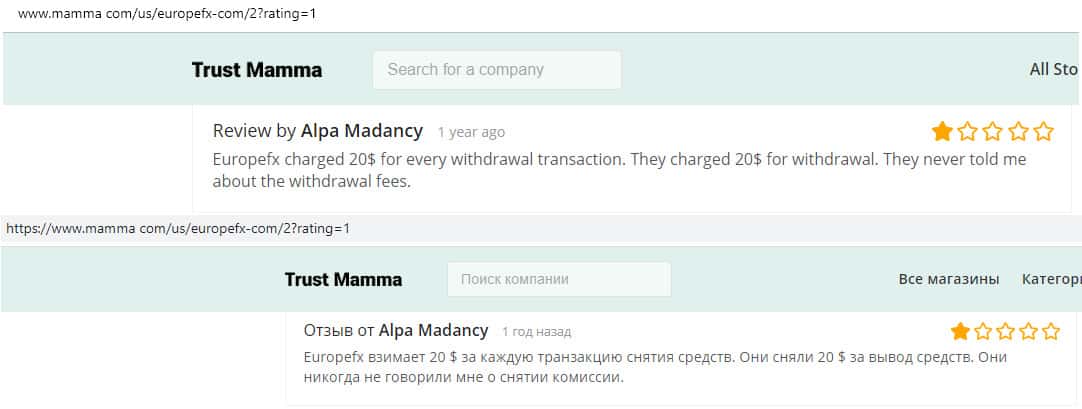Image resolution: width=1082 pixels, height=409 pixels.
Task: Open the "Категор..." menu in the Russian header
Action: 1050,279
